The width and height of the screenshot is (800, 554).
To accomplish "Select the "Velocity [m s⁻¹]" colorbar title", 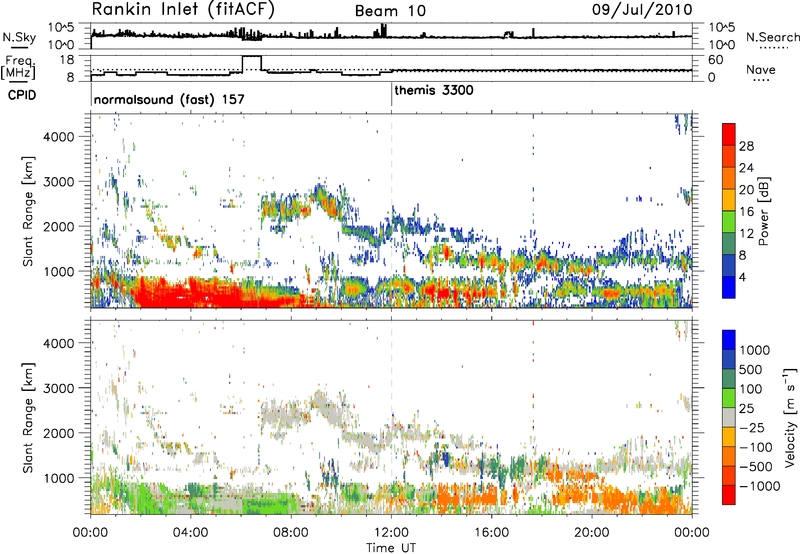I will click(x=790, y=417).
